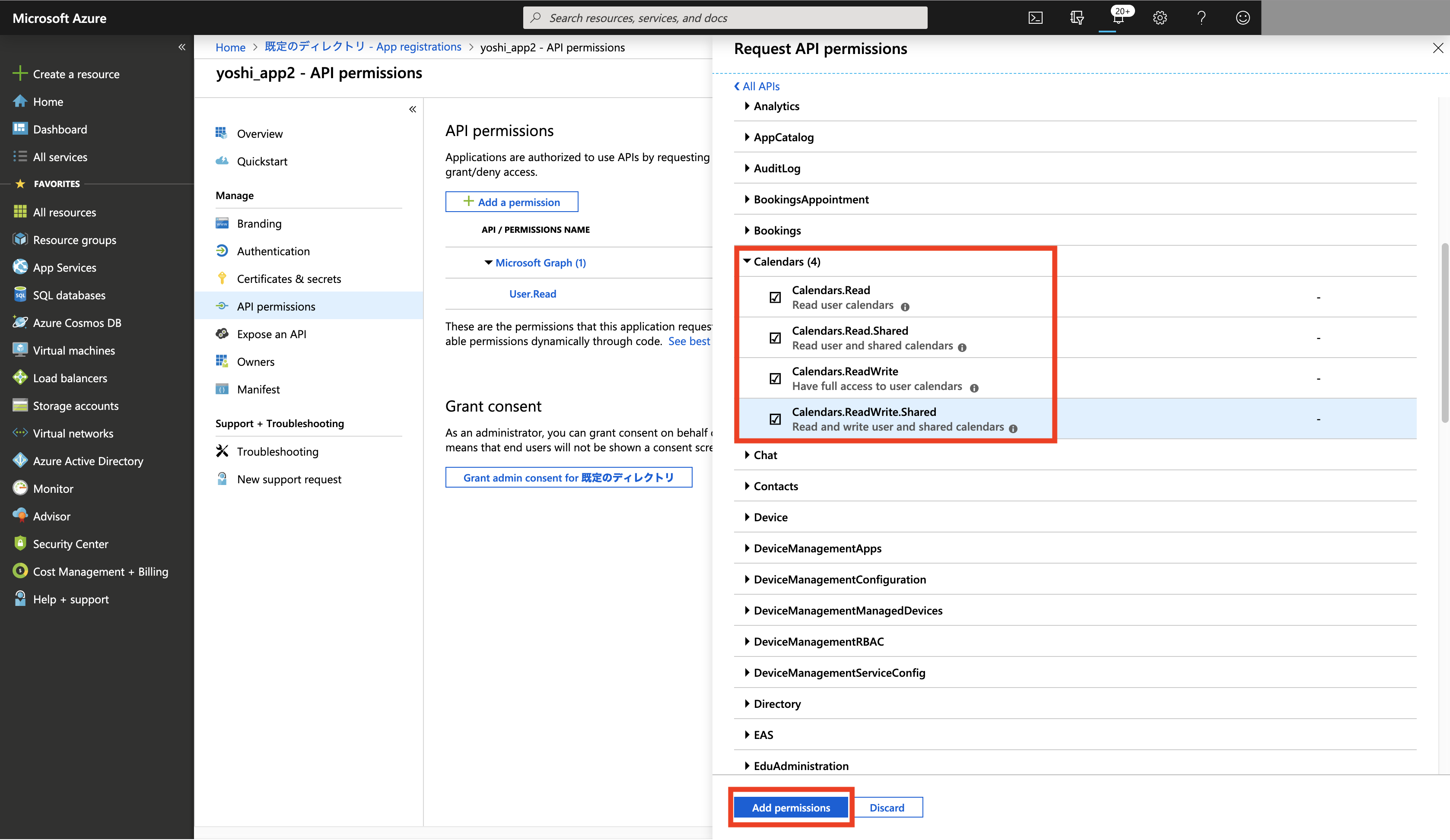Click the App Services globe icon
The height and width of the screenshot is (840, 1450).
[20, 267]
